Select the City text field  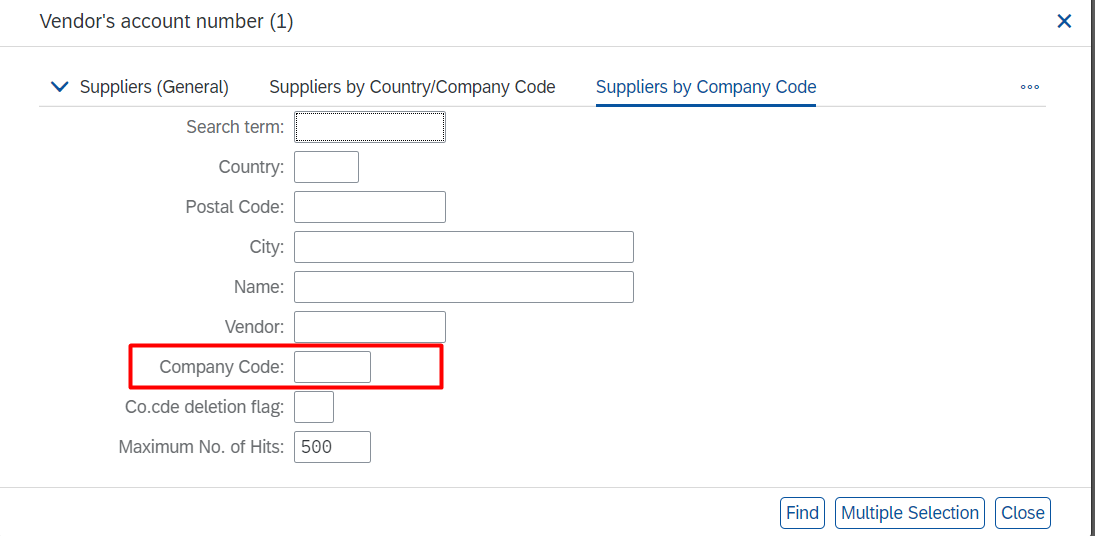[x=464, y=247]
